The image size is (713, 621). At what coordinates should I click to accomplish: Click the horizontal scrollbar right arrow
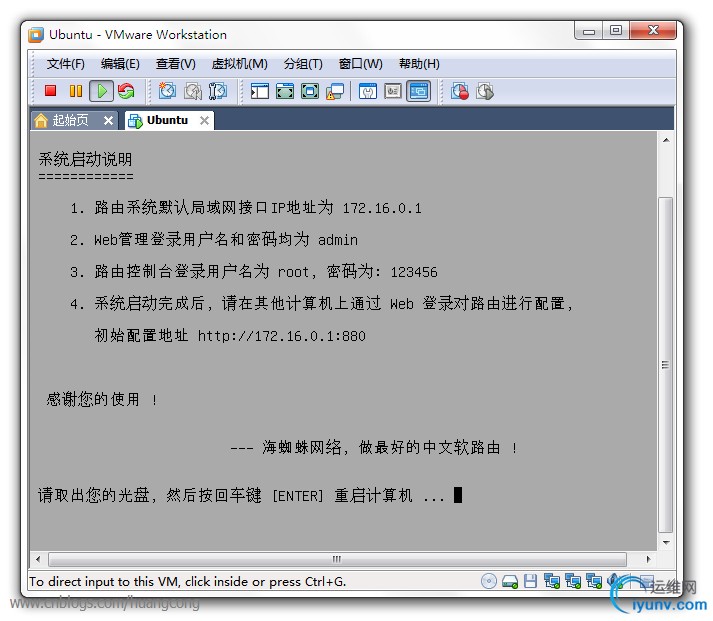[648, 559]
